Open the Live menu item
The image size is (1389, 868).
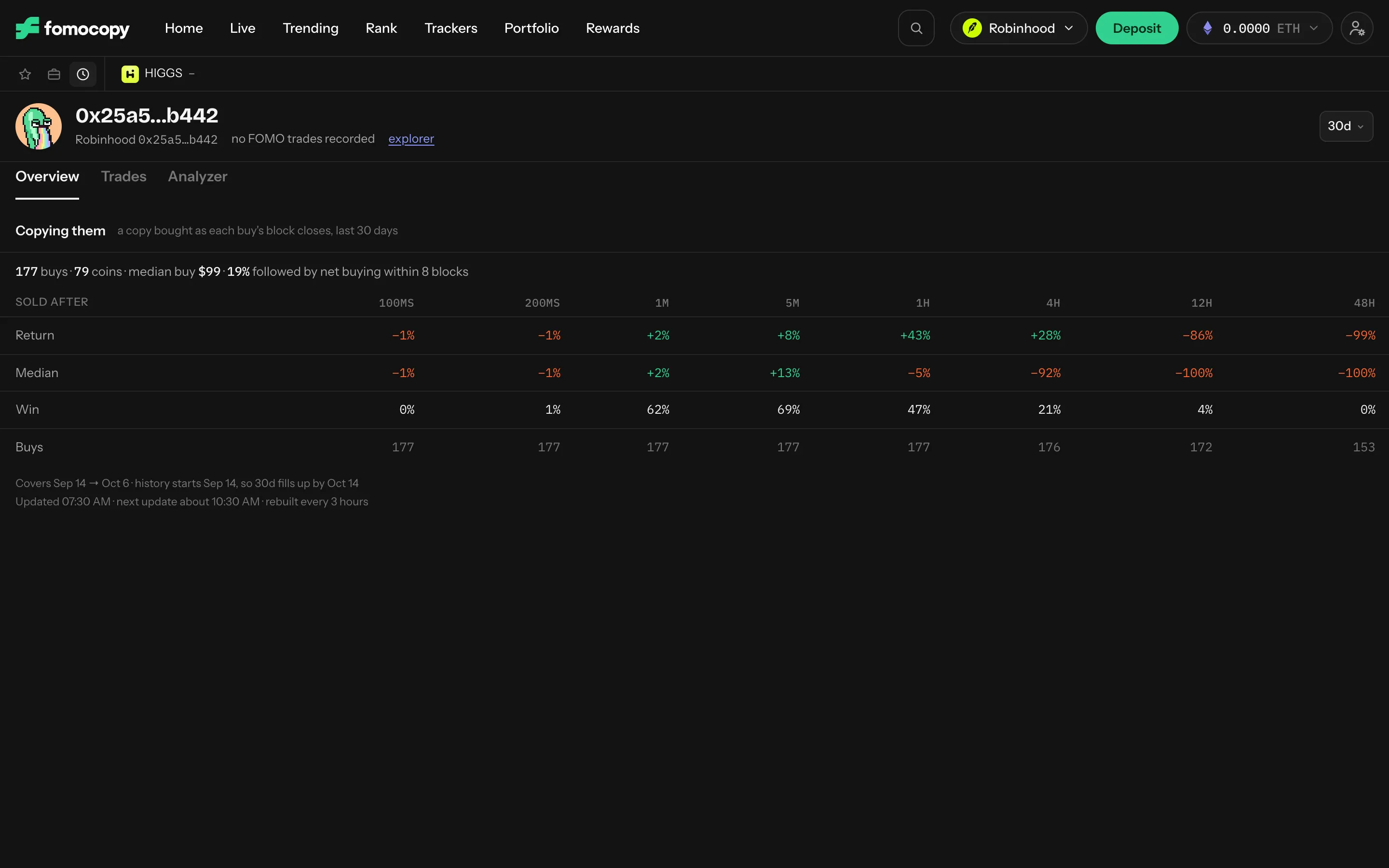pos(243,28)
